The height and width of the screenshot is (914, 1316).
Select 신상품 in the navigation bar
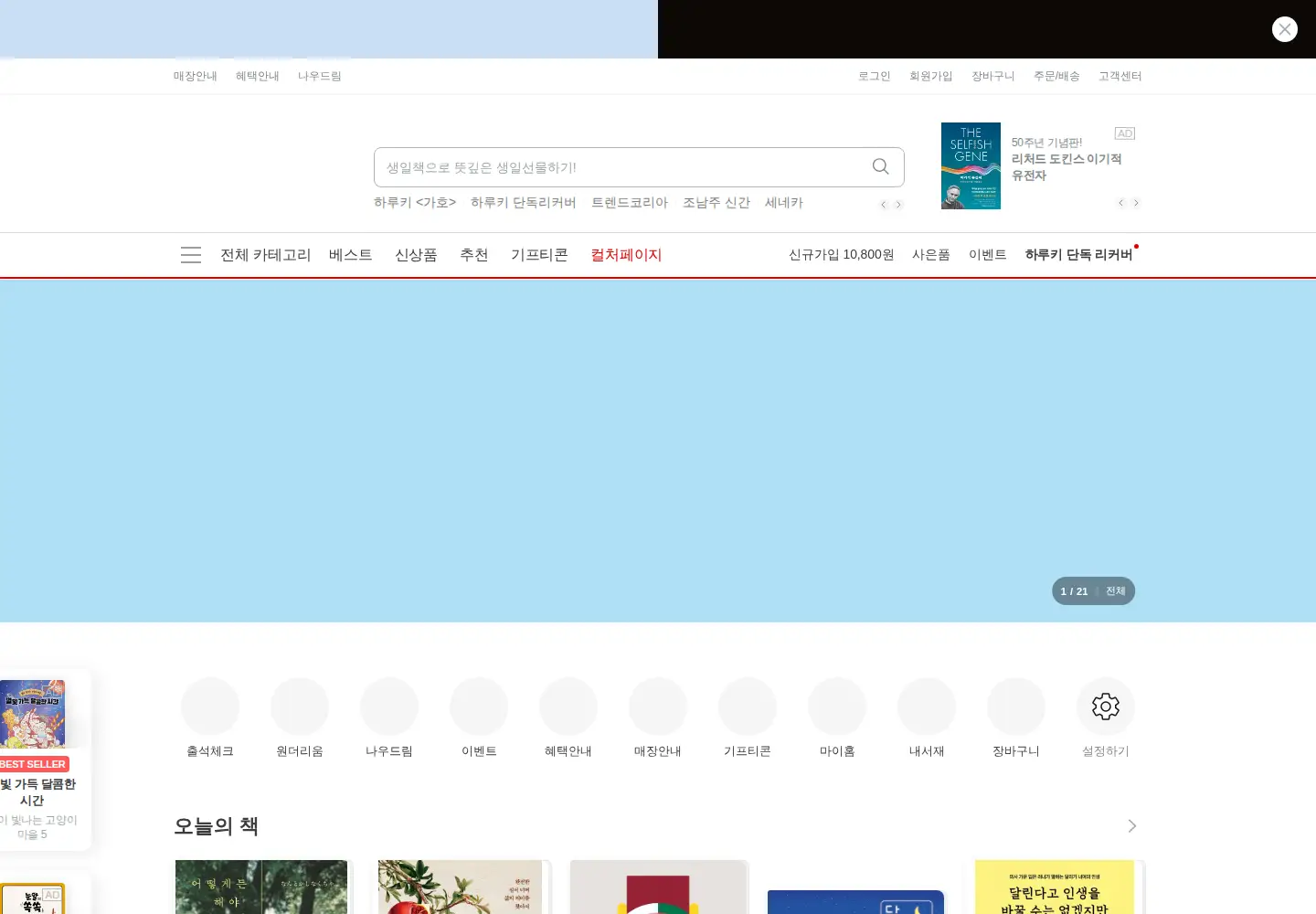pyautogui.click(x=416, y=255)
